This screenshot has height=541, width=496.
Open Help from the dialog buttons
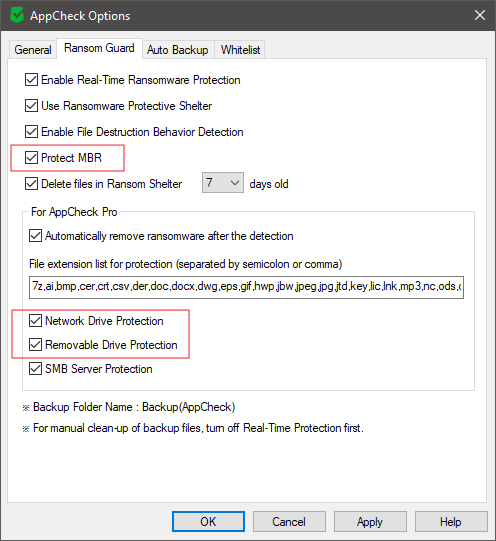(451, 521)
